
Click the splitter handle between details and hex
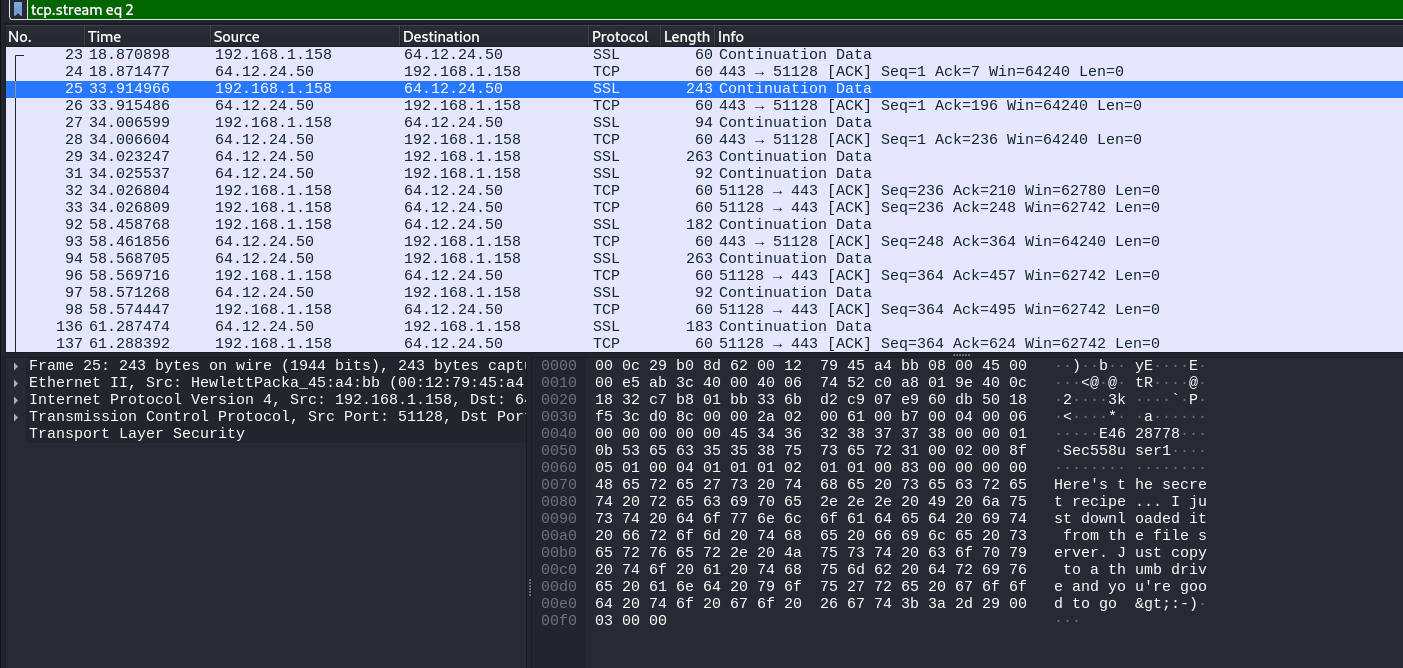click(529, 590)
